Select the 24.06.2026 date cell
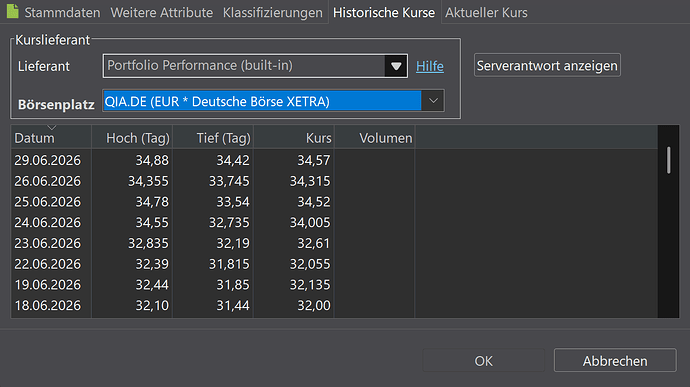 coord(48,222)
